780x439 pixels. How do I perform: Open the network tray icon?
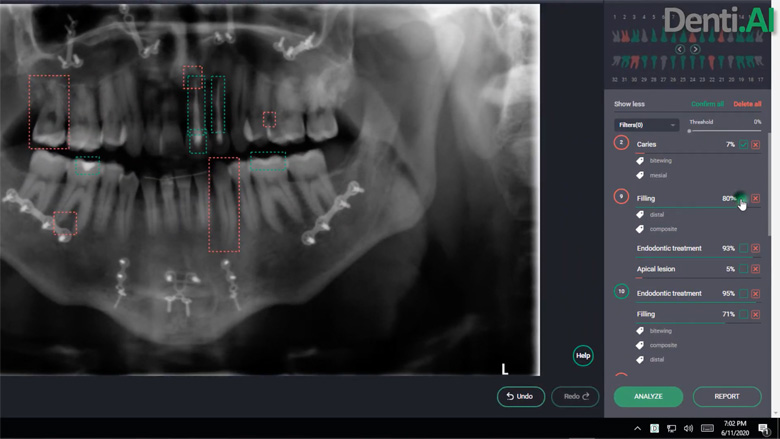[x=672, y=428]
